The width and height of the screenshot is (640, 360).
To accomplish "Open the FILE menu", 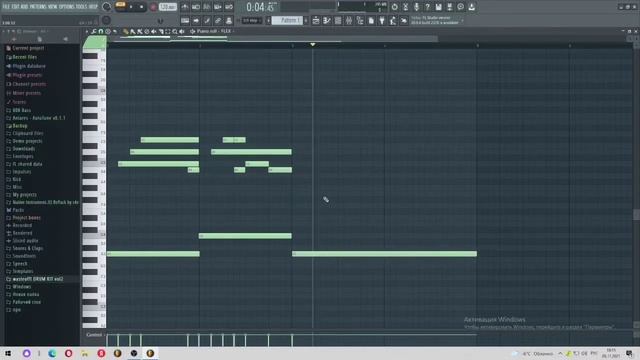I will pyautogui.click(x=6, y=7).
